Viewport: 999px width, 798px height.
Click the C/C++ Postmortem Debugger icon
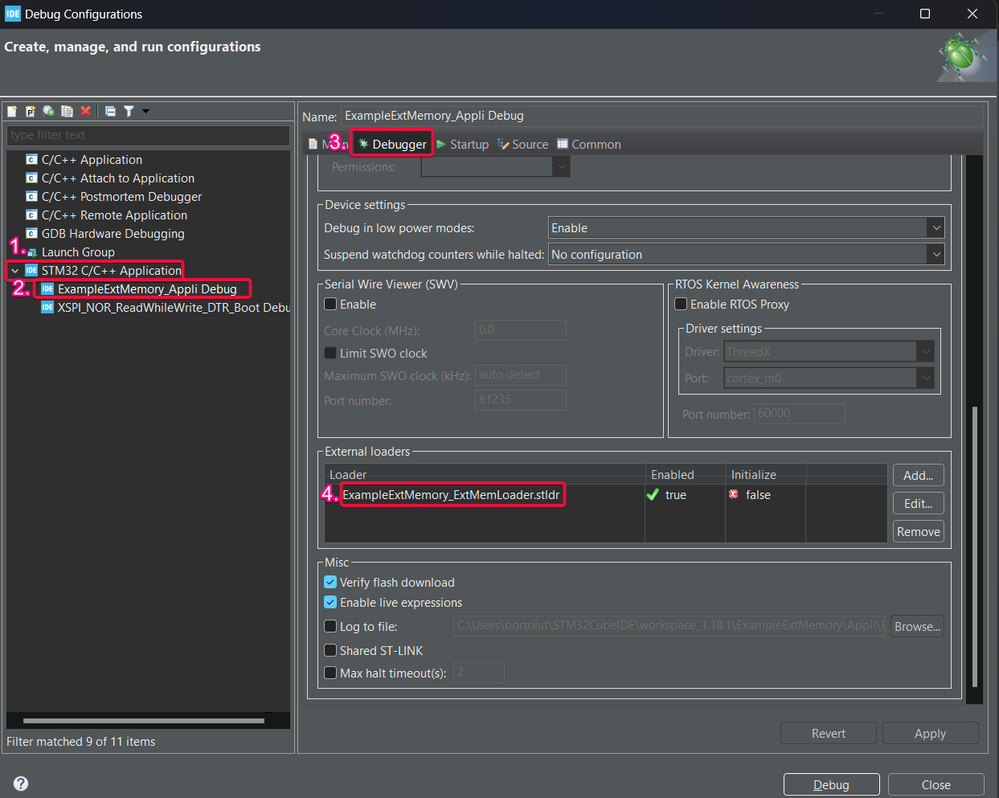[31, 196]
